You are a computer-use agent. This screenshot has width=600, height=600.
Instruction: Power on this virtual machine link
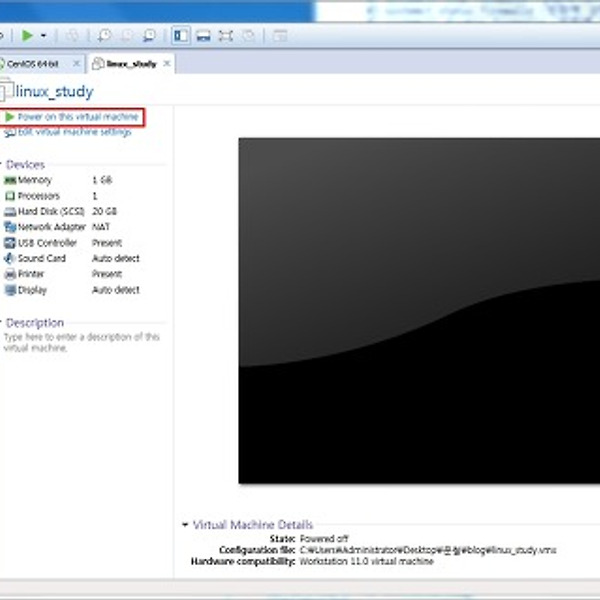pos(77,117)
